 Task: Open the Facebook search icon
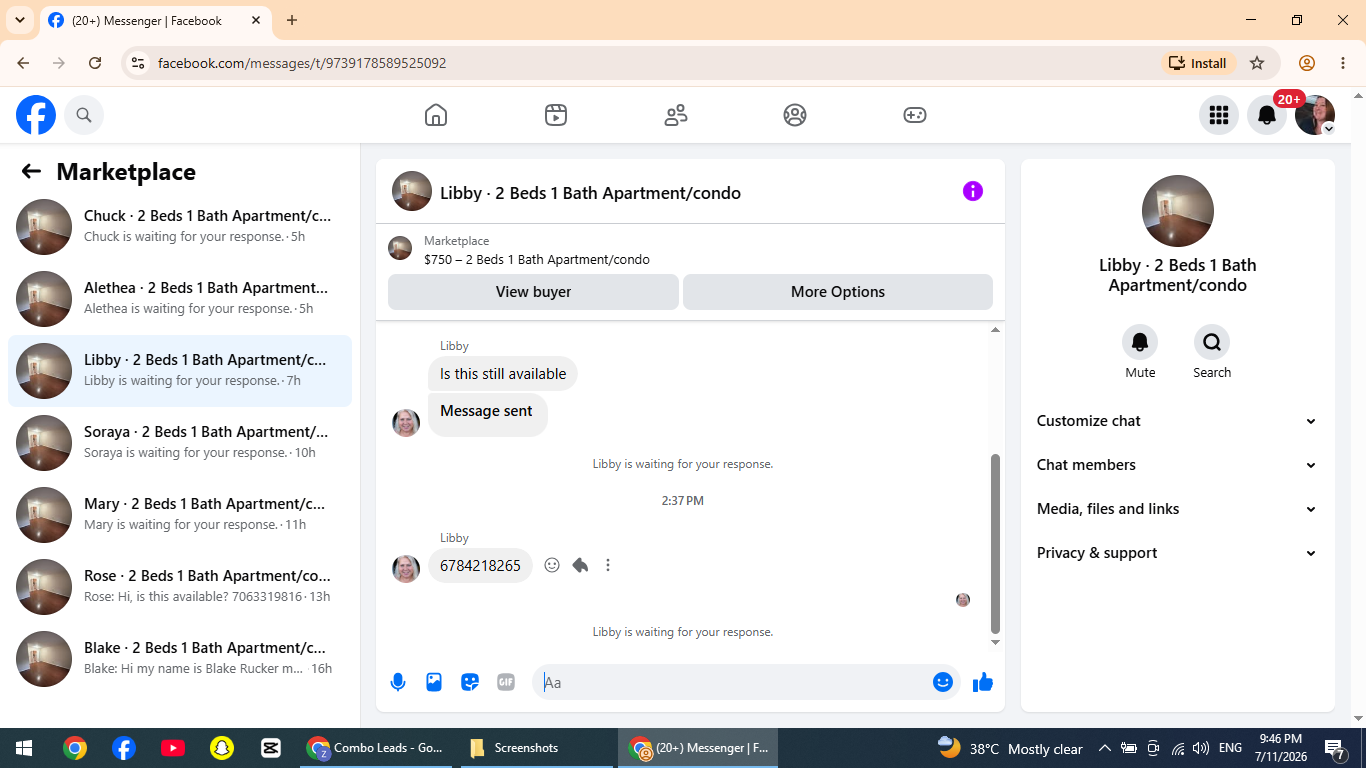[84, 115]
